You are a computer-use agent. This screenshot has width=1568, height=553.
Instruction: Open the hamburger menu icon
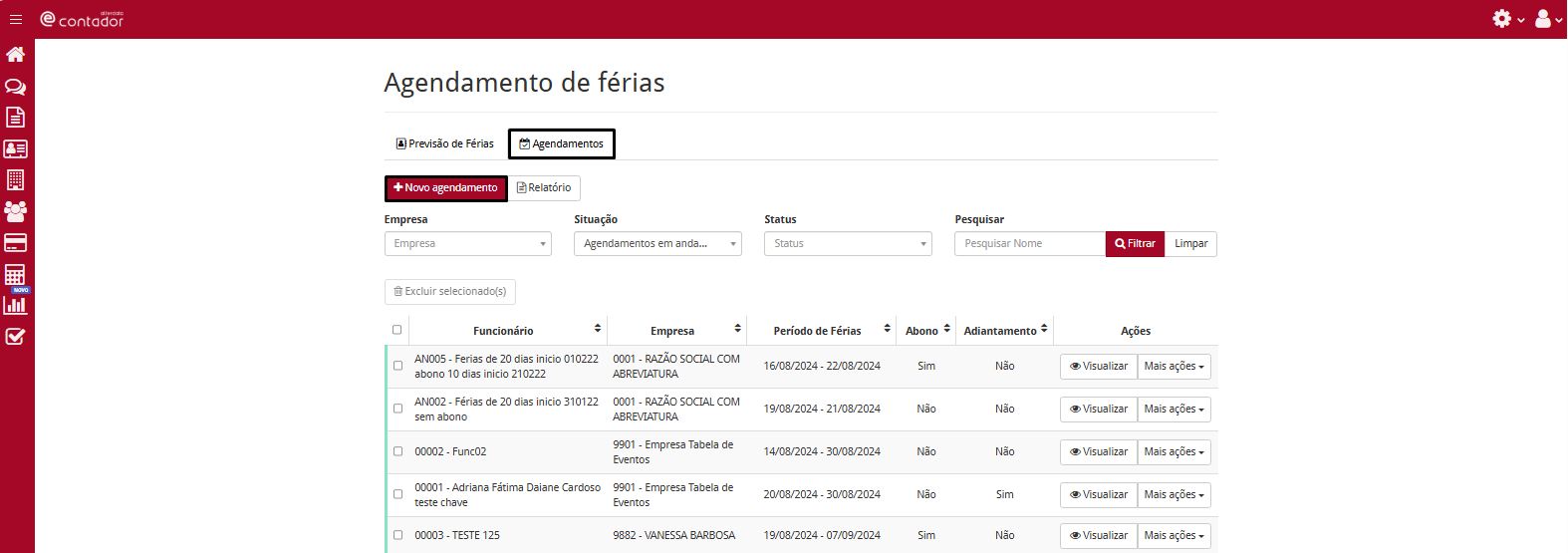(16, 19)
